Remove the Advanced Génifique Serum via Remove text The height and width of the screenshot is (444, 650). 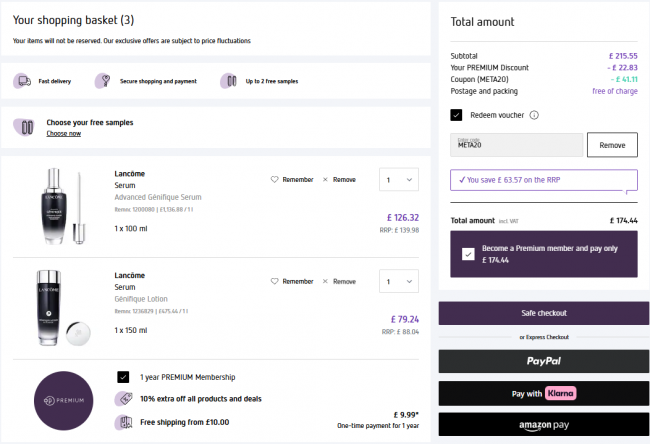click(344, 180)
